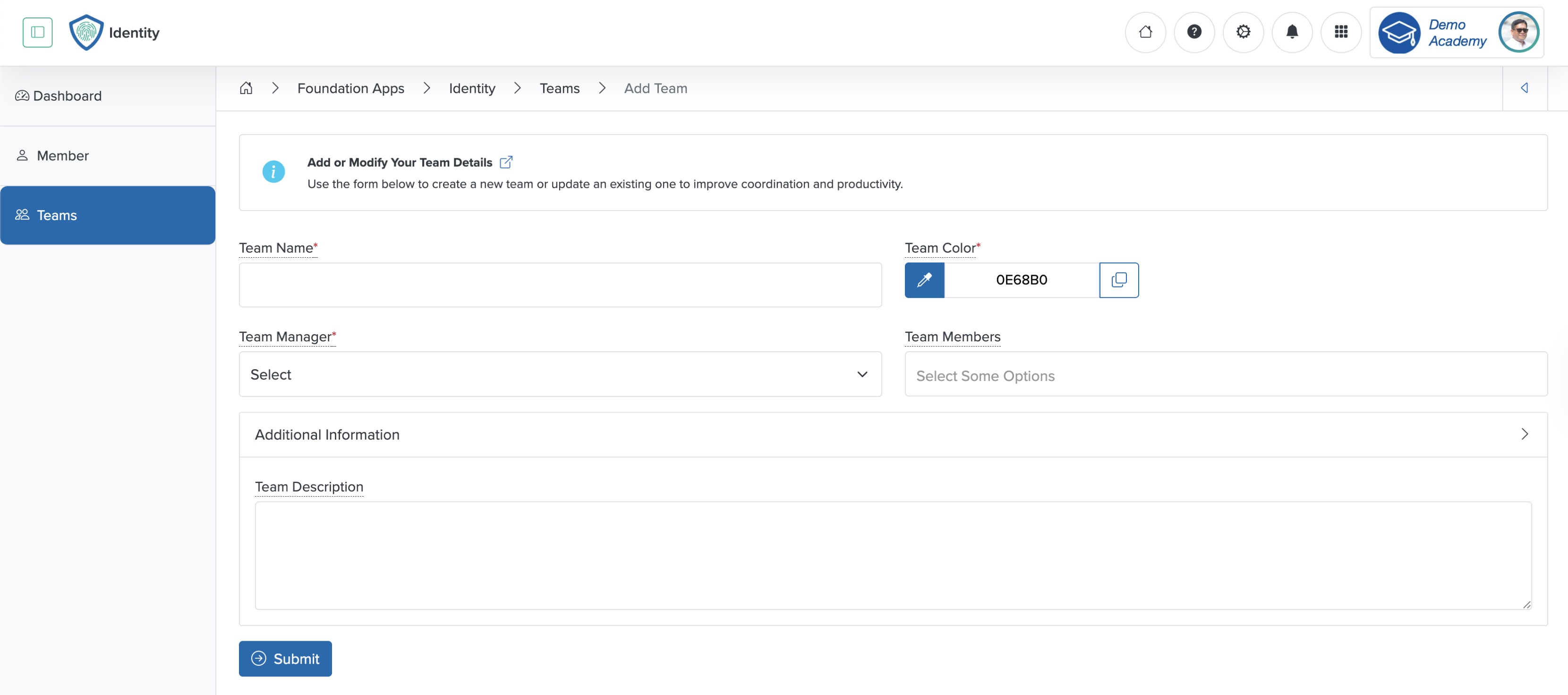Open the help icon with question mark
Screen dimensions: 1568x695
tap(1194, 32)
